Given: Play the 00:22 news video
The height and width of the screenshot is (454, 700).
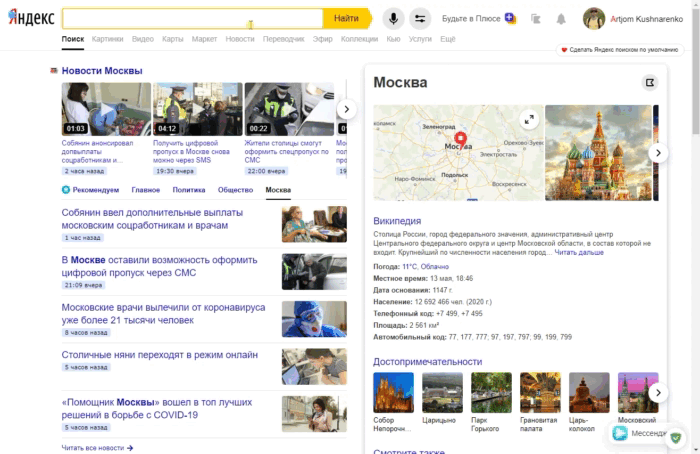Looking at the screenshot, I should coord(289,109).
